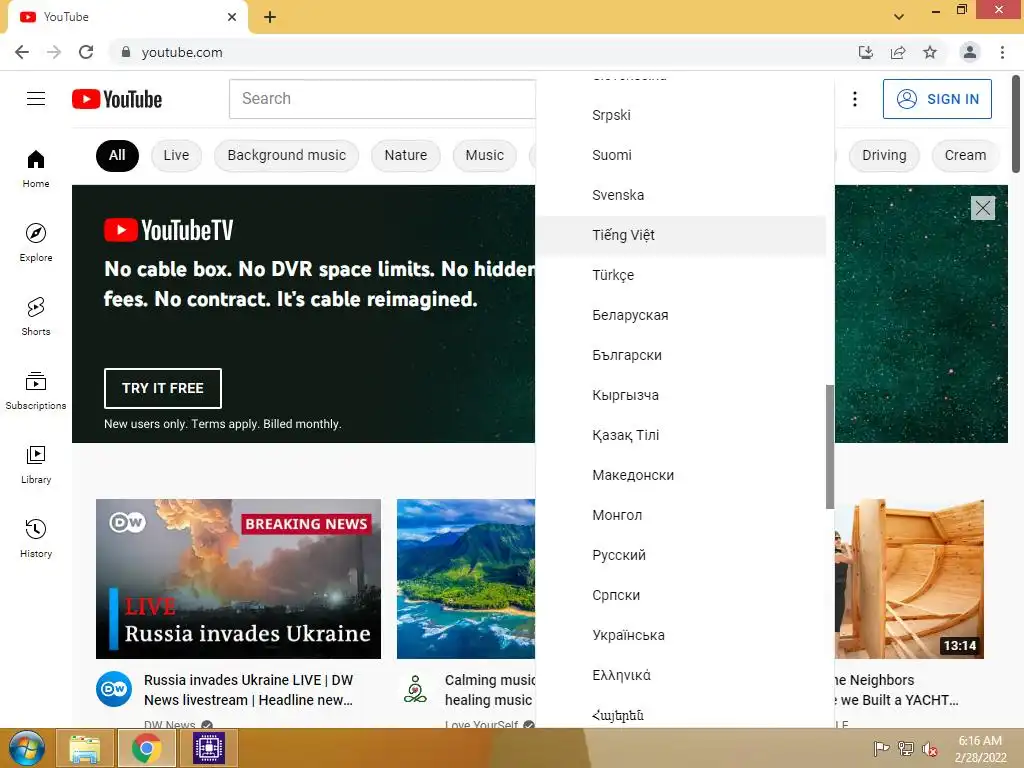This screenshot has height=768, width=1024.
Task: Select the Live filter chip
Action: click(x=176, y=155)
